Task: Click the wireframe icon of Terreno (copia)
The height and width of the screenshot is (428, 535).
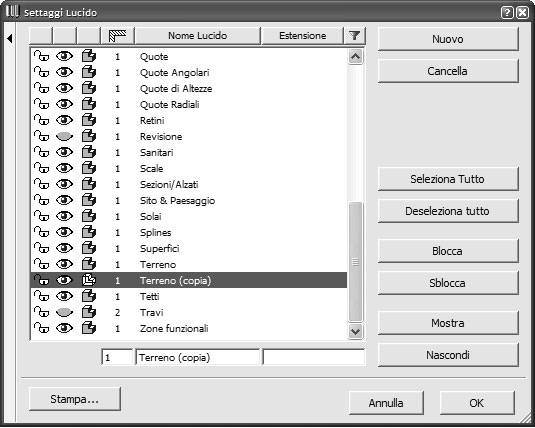Action: [x=89, y=280]
